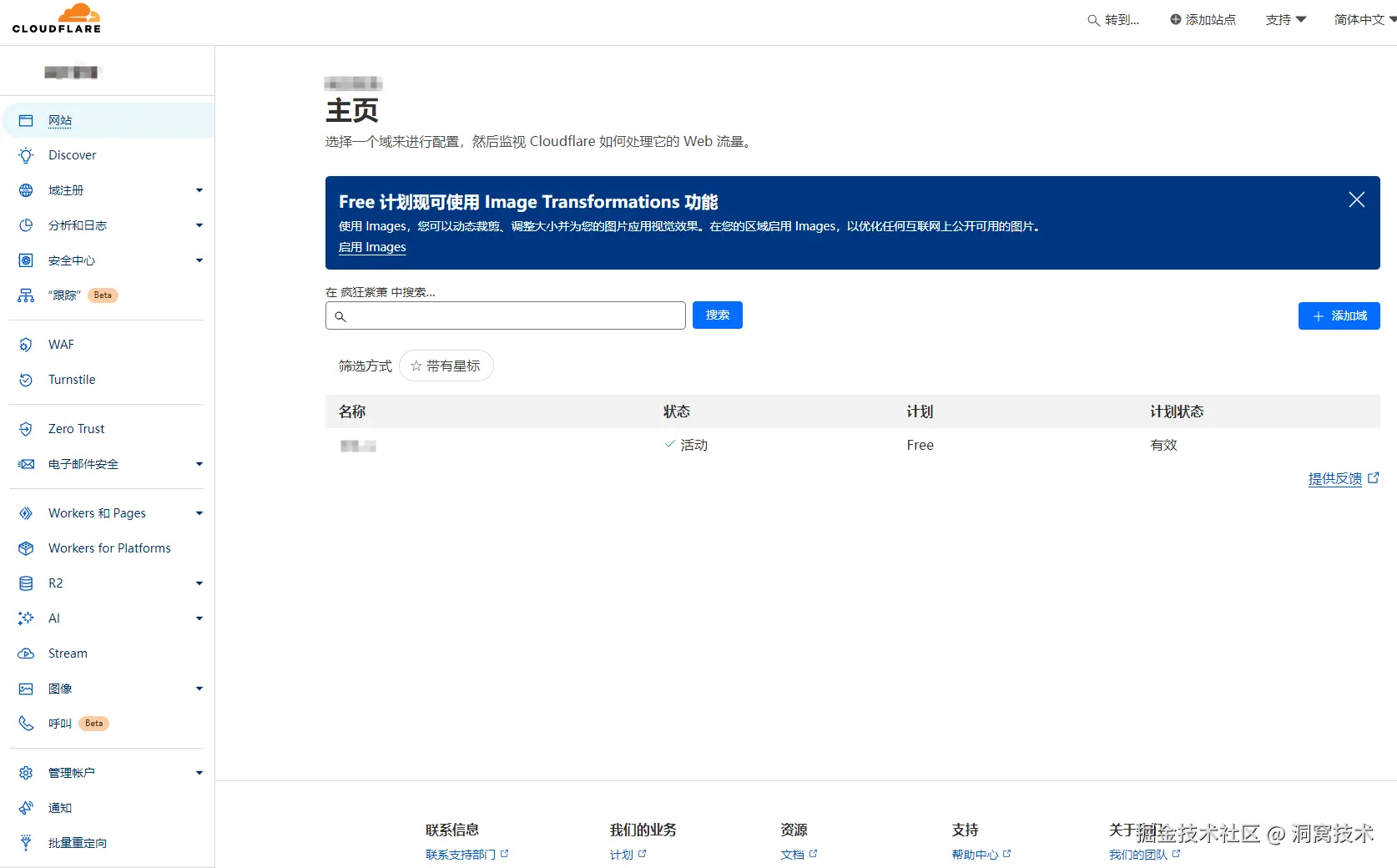Click the AI sparkle icon
This screenshot has height=868, width=1397.
[26, 618]
